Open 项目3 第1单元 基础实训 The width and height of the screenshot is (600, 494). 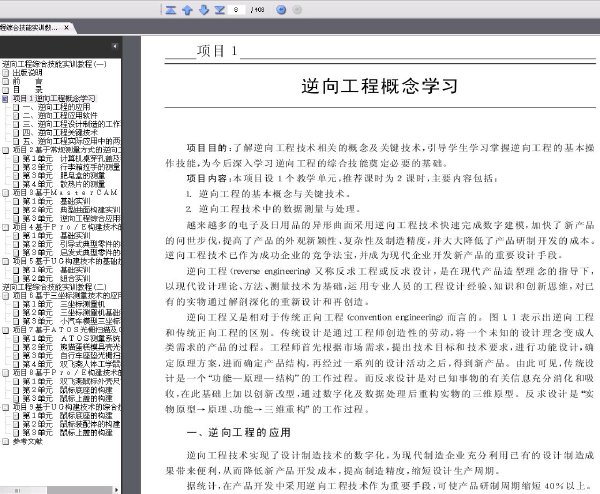(56, 201)
